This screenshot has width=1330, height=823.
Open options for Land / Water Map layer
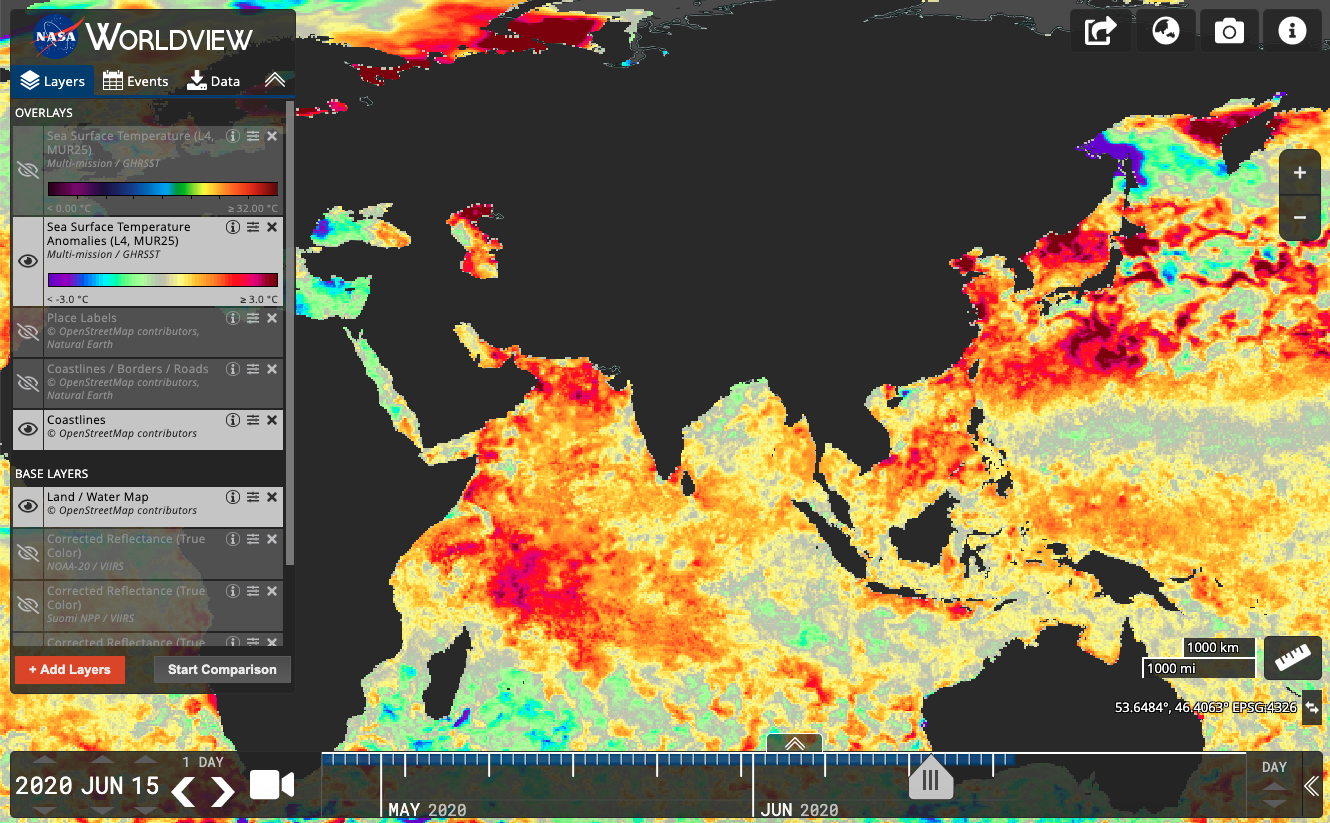pos(253,497)
